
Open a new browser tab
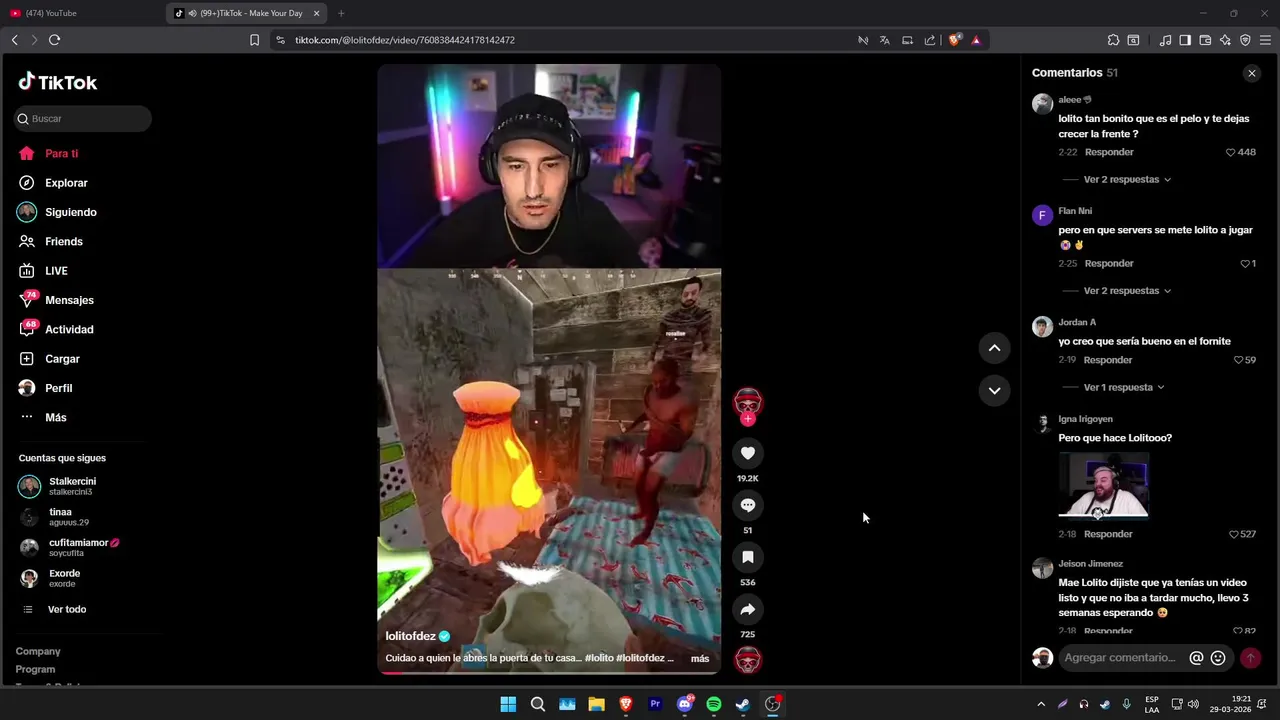[x=341, y=13]
